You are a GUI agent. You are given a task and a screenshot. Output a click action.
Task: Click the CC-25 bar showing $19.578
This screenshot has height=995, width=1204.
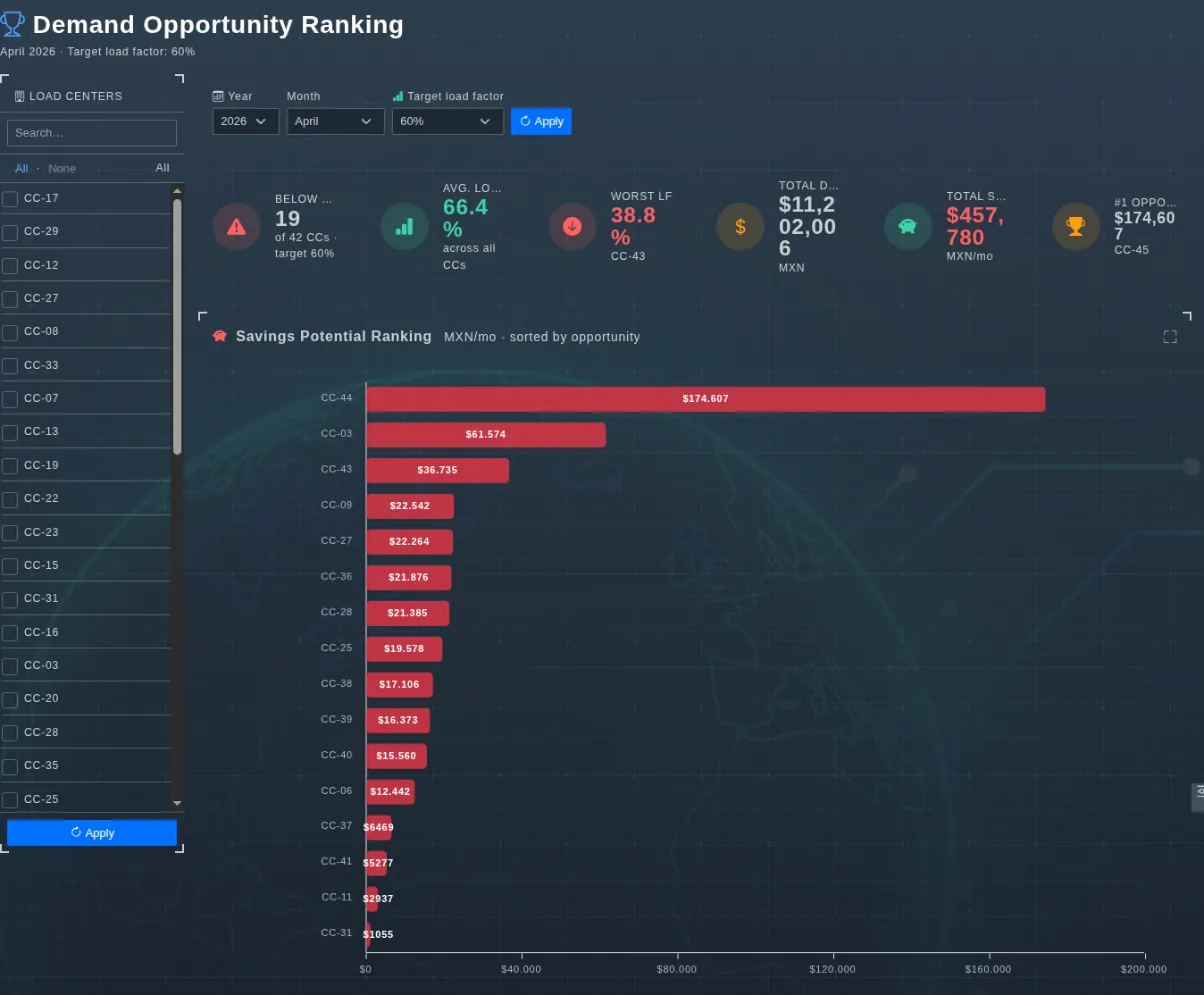404,649
